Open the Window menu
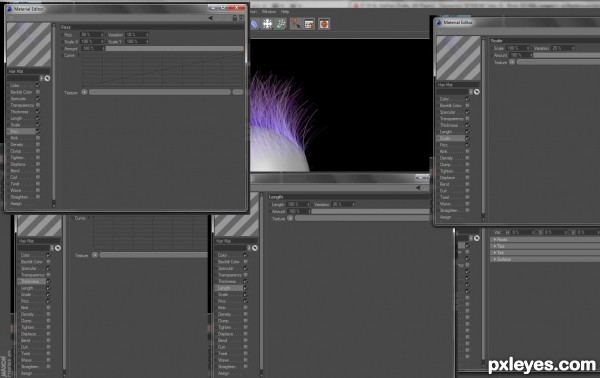600x378 pixels. pos(269,12)
